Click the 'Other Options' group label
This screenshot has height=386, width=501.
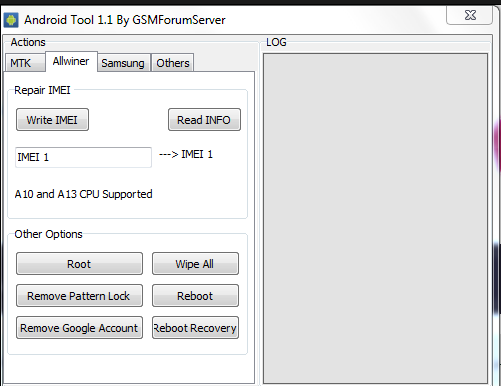[48, 234]
